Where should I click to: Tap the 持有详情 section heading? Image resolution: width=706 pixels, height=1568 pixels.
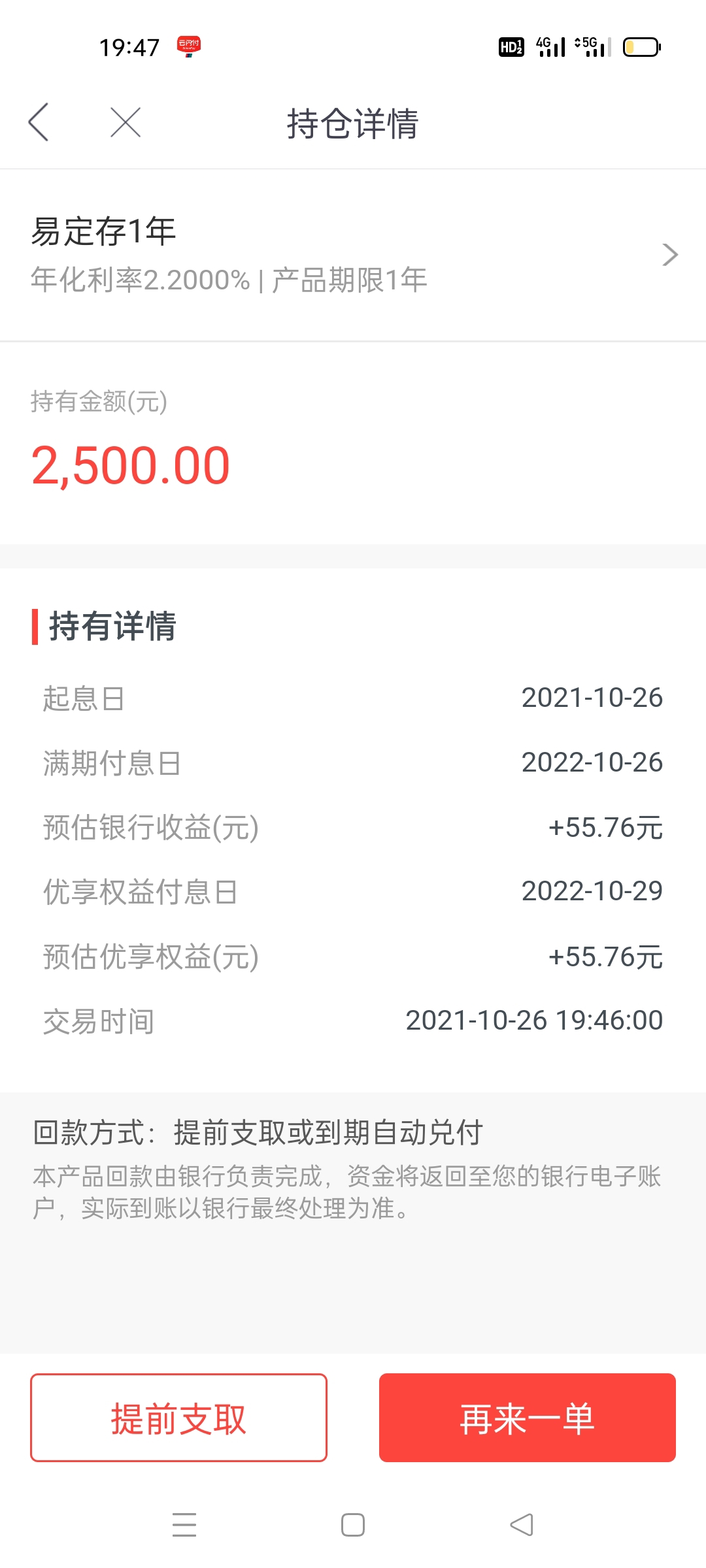[112, 626]
